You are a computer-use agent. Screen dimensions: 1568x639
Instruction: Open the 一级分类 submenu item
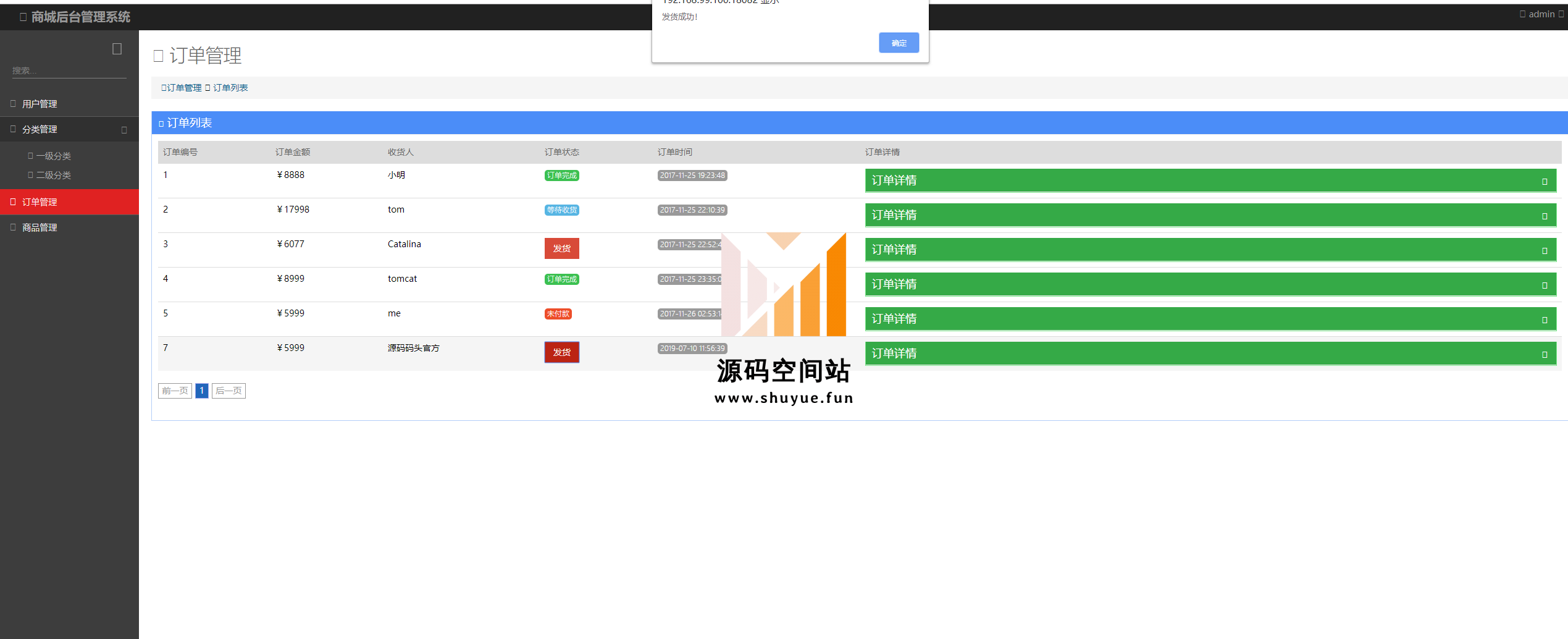[53, 156]
